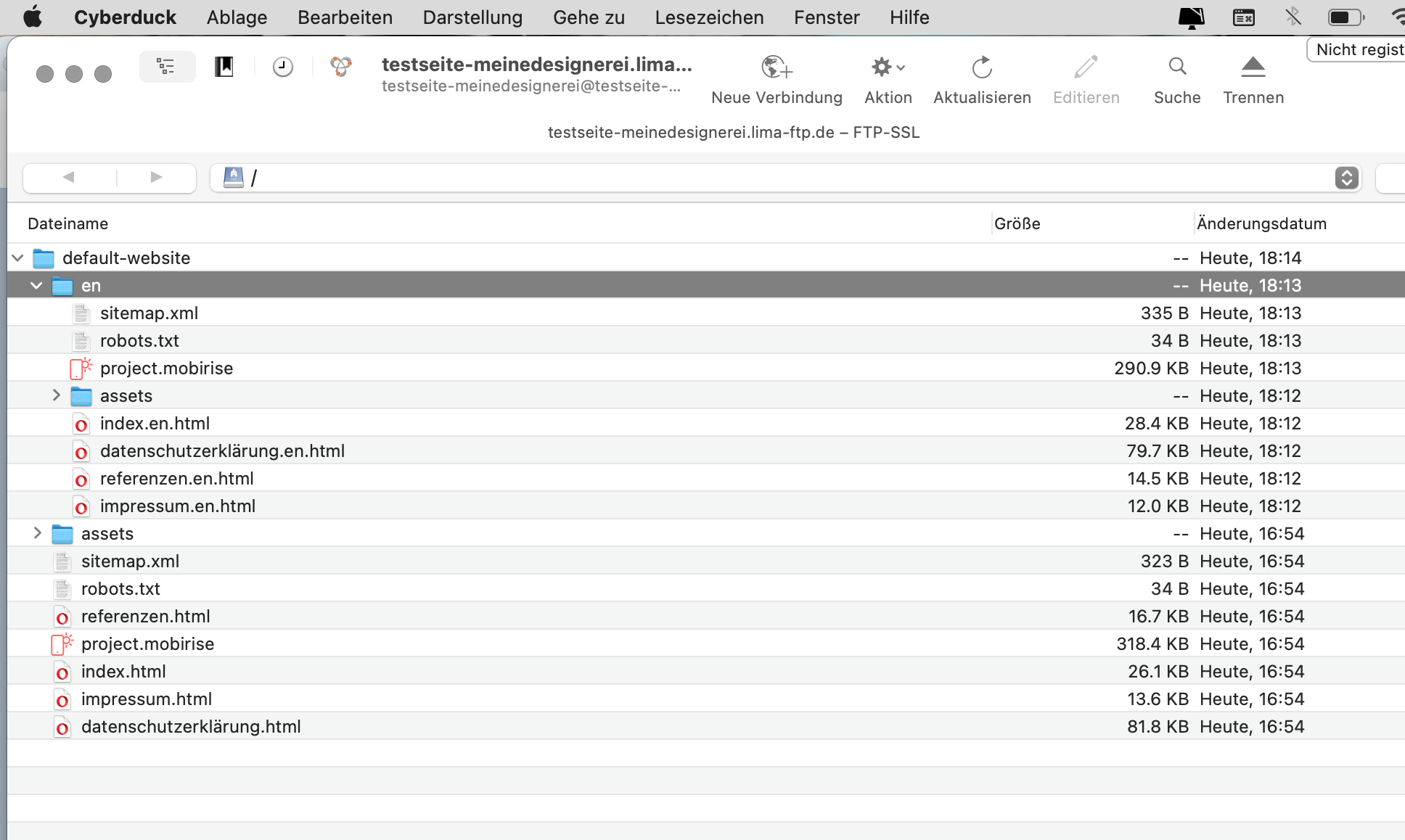The width and height of the screenshot is (1405, 840).
Task: Click the navigate back arrow
Action: point(69,178)
